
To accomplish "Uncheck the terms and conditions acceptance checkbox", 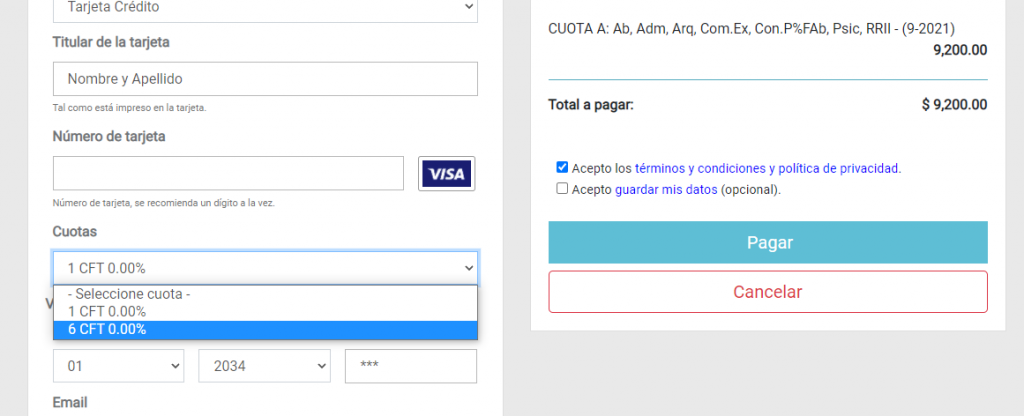I will [562, 167].
